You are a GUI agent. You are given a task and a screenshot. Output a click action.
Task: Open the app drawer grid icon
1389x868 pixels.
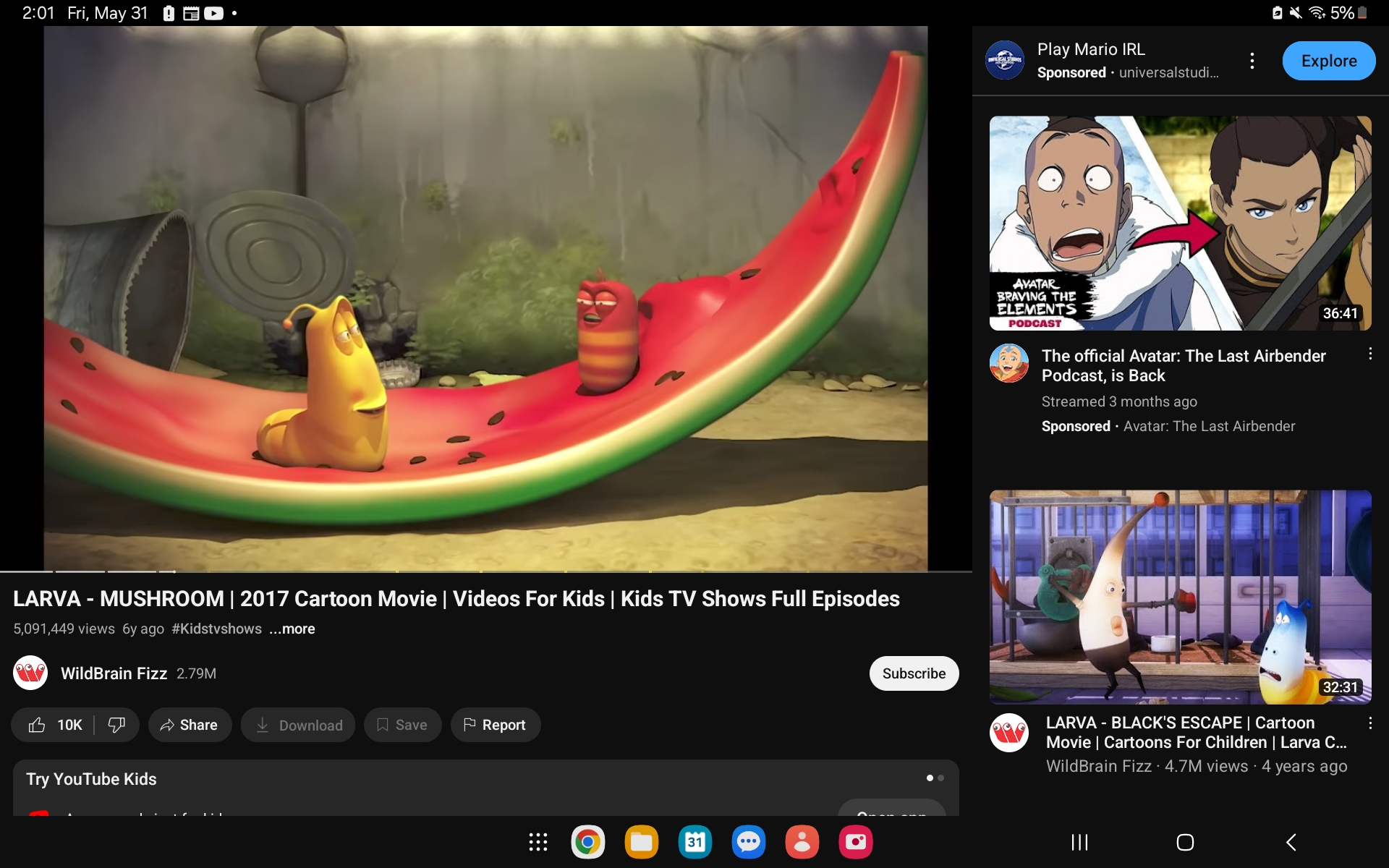[538, 842]
